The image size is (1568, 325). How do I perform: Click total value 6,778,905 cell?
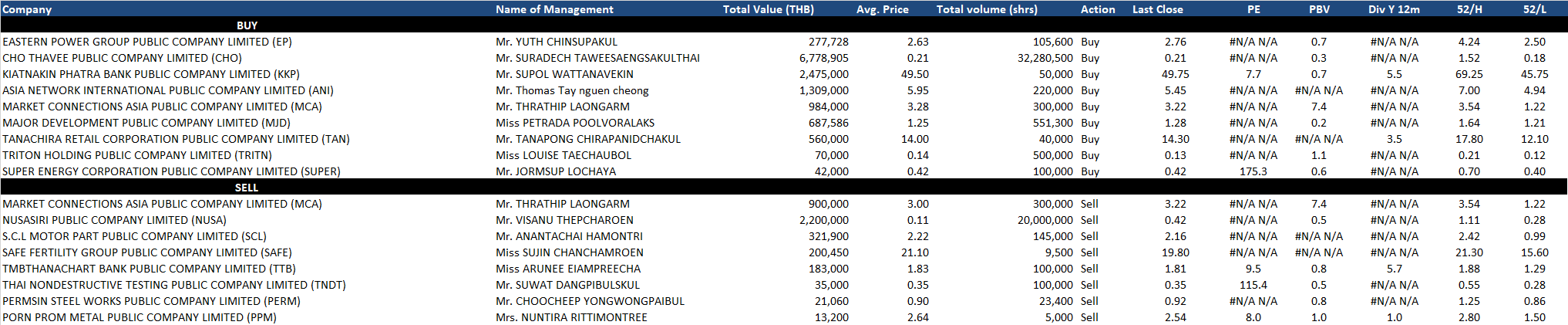pos(824,58)
